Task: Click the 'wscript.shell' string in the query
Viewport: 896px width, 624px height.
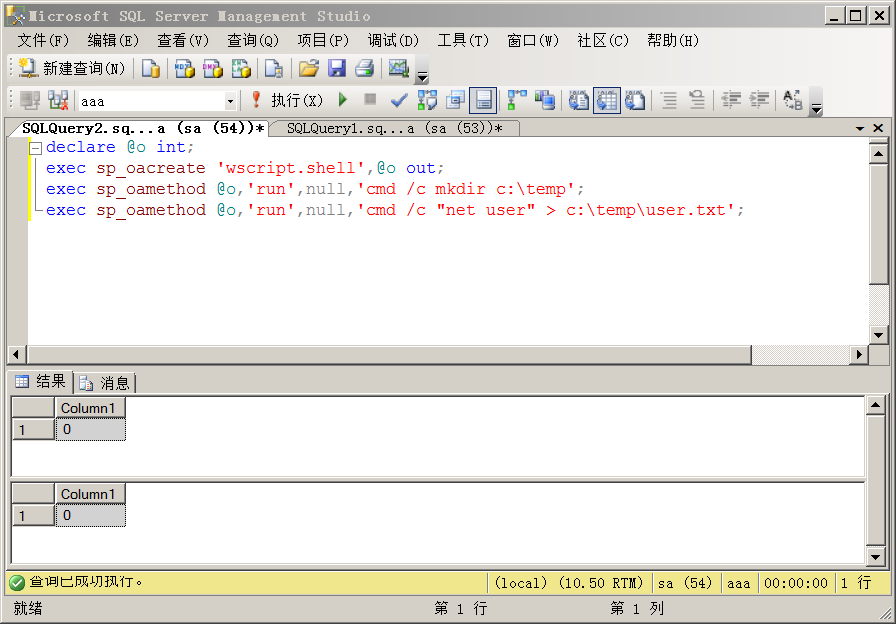Action: (291, 168)
